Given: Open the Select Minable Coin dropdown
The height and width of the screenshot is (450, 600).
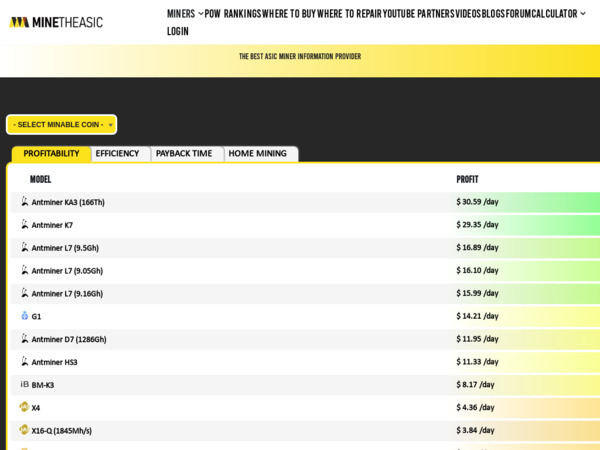Looking at the screenshot, I should coord(62,125).
